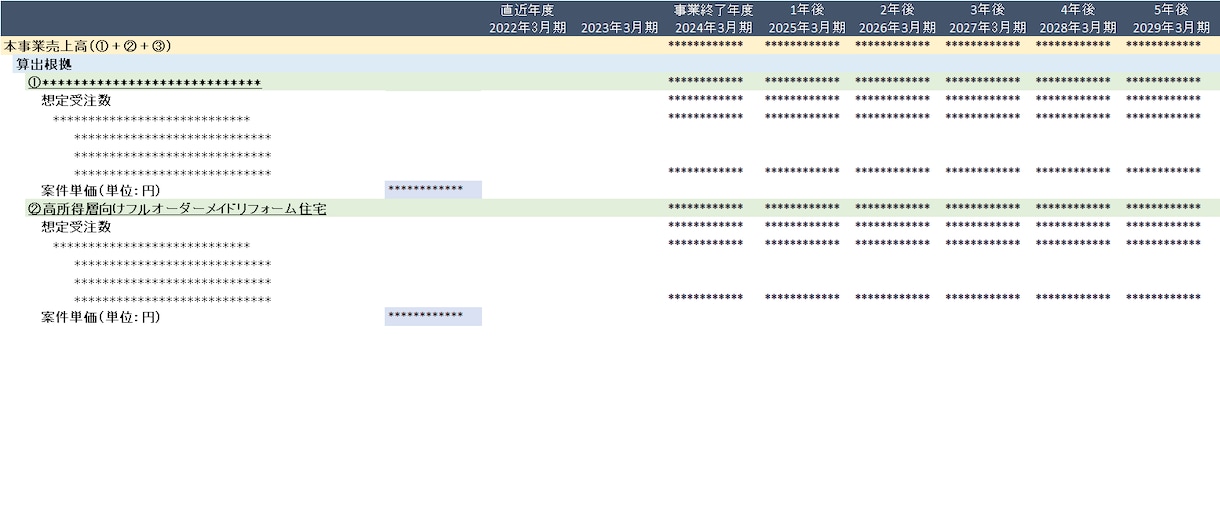Click blue input cell beside ① section 案件単価
The height and width of the screenshot is (509, 1220).
[x=433, y=189]
